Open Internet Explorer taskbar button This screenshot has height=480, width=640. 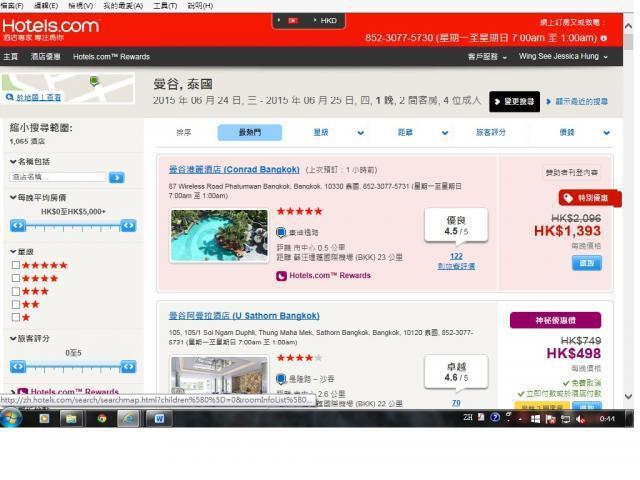pyautogui.click(x=129, y=418)
